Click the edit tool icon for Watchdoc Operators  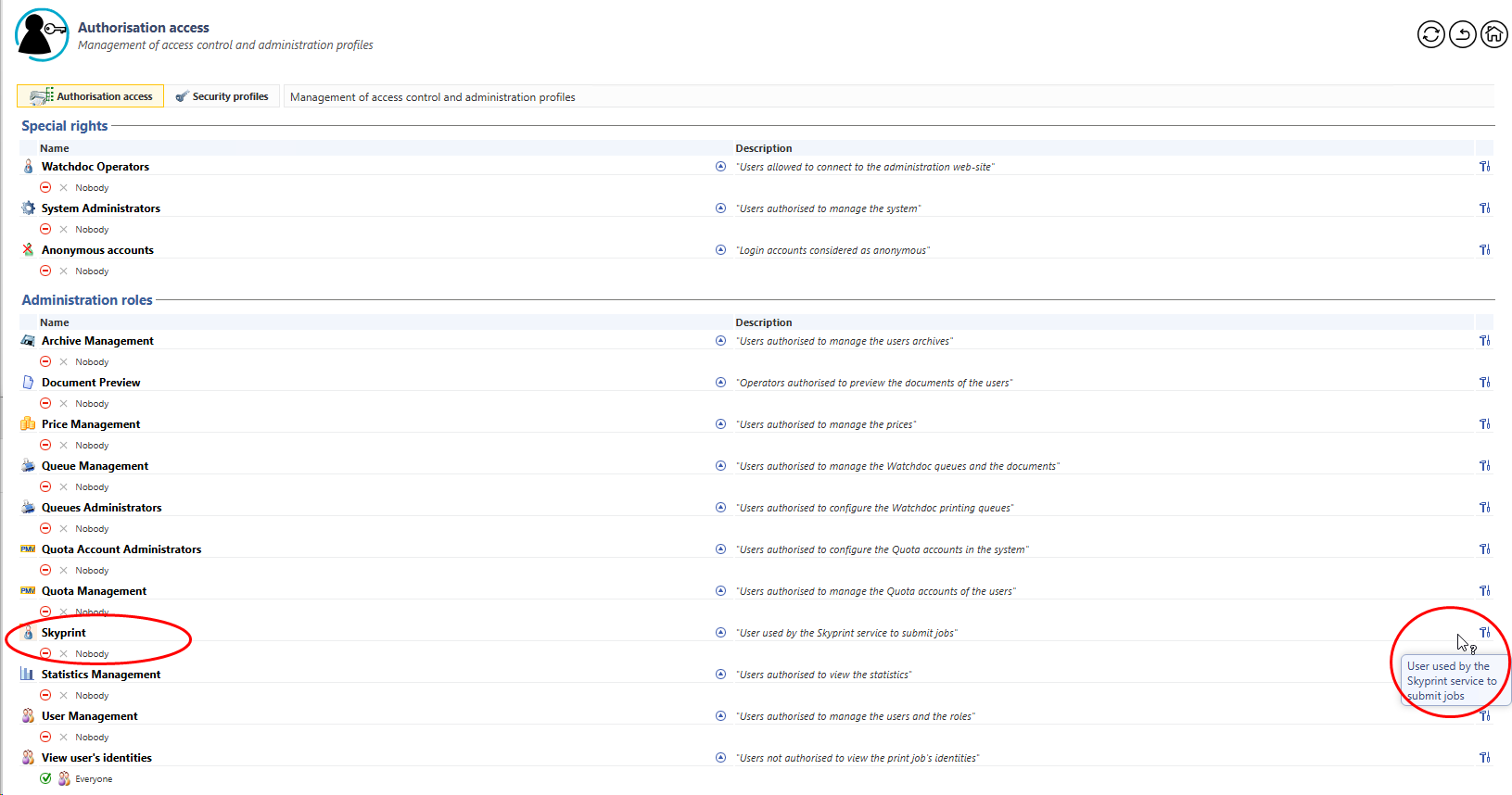click(1484, 167)
